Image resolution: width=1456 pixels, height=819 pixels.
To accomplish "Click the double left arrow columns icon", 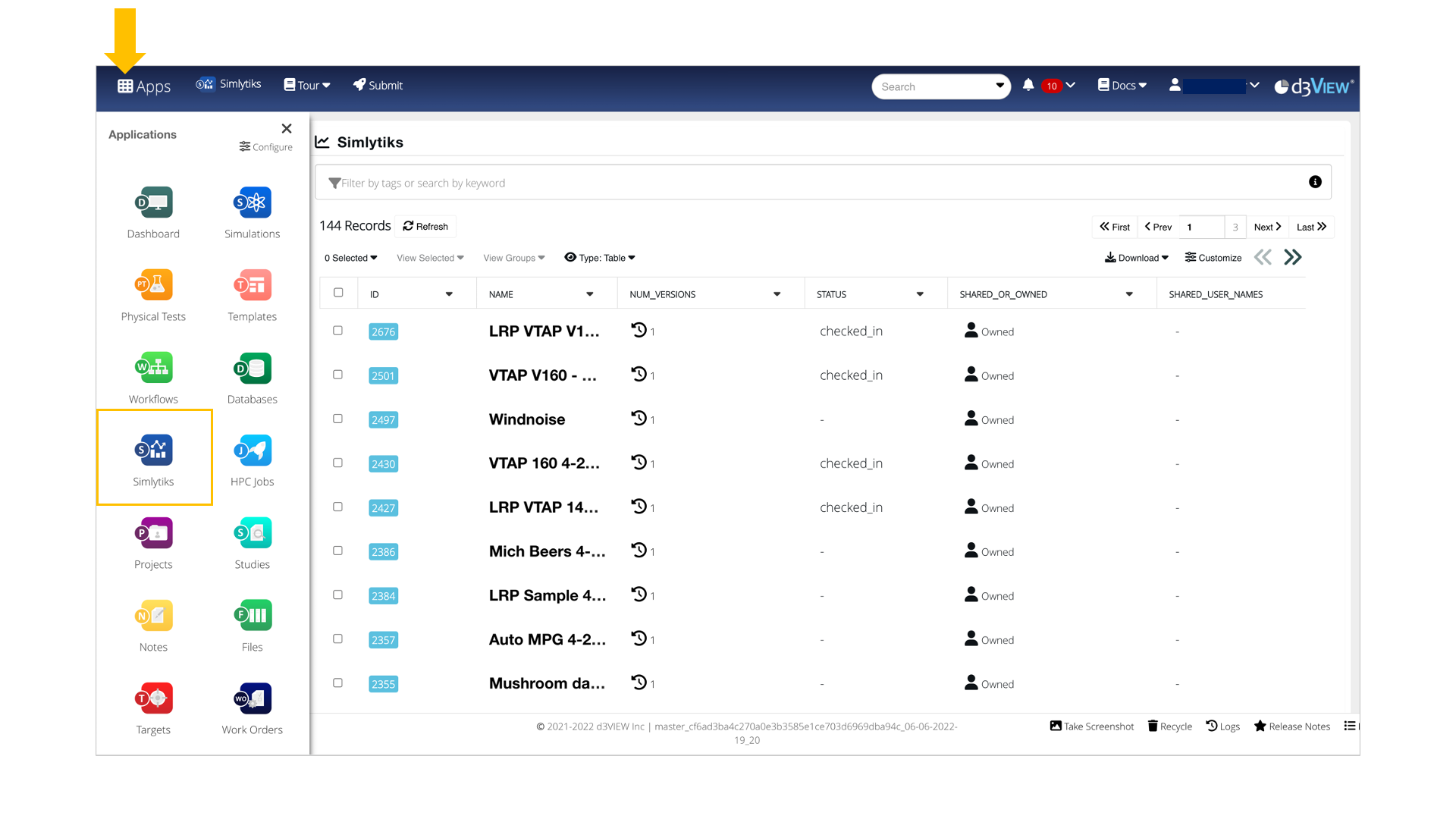I will tap(1263, 258).
